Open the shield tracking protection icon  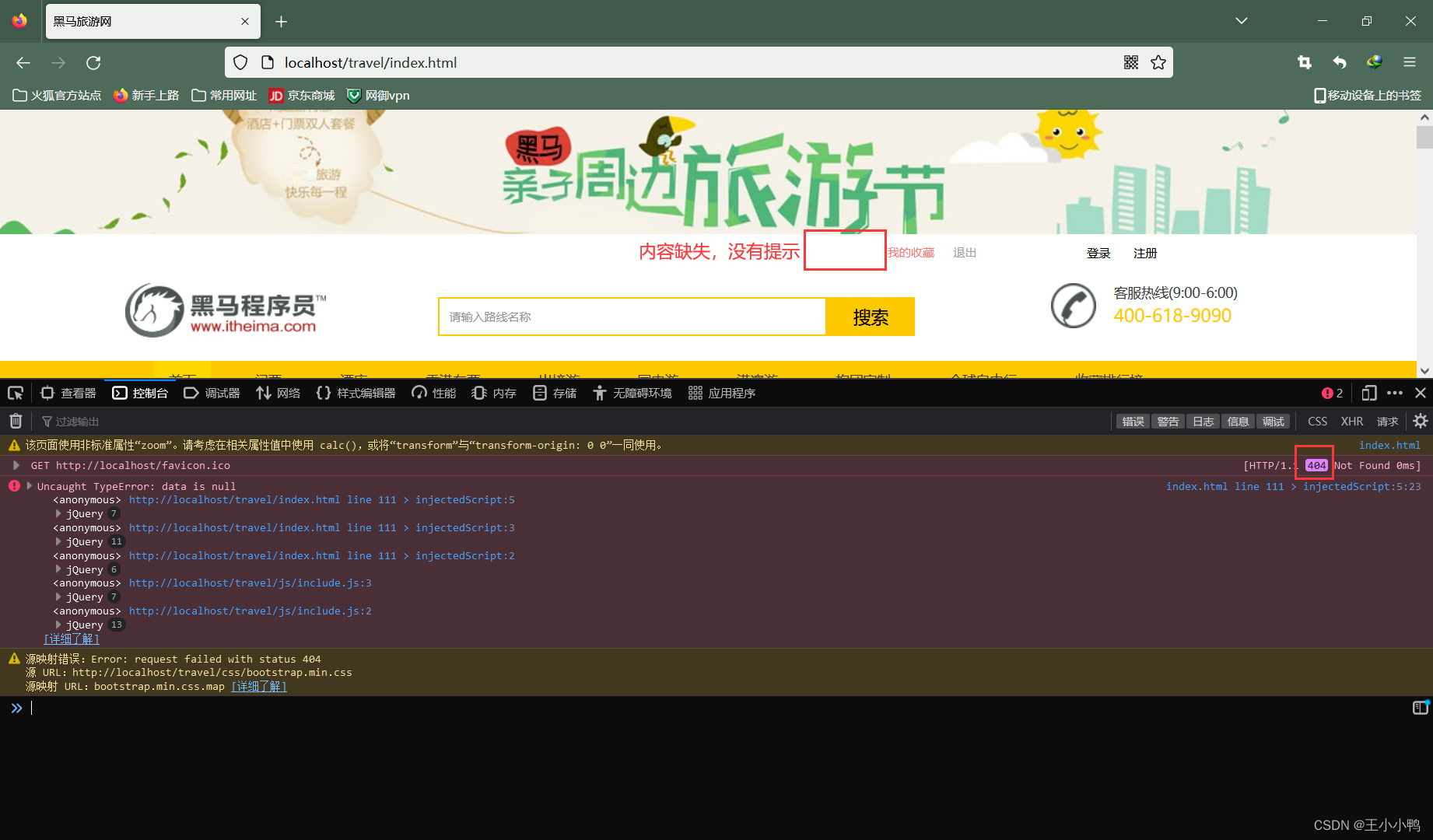coord(240,62)
